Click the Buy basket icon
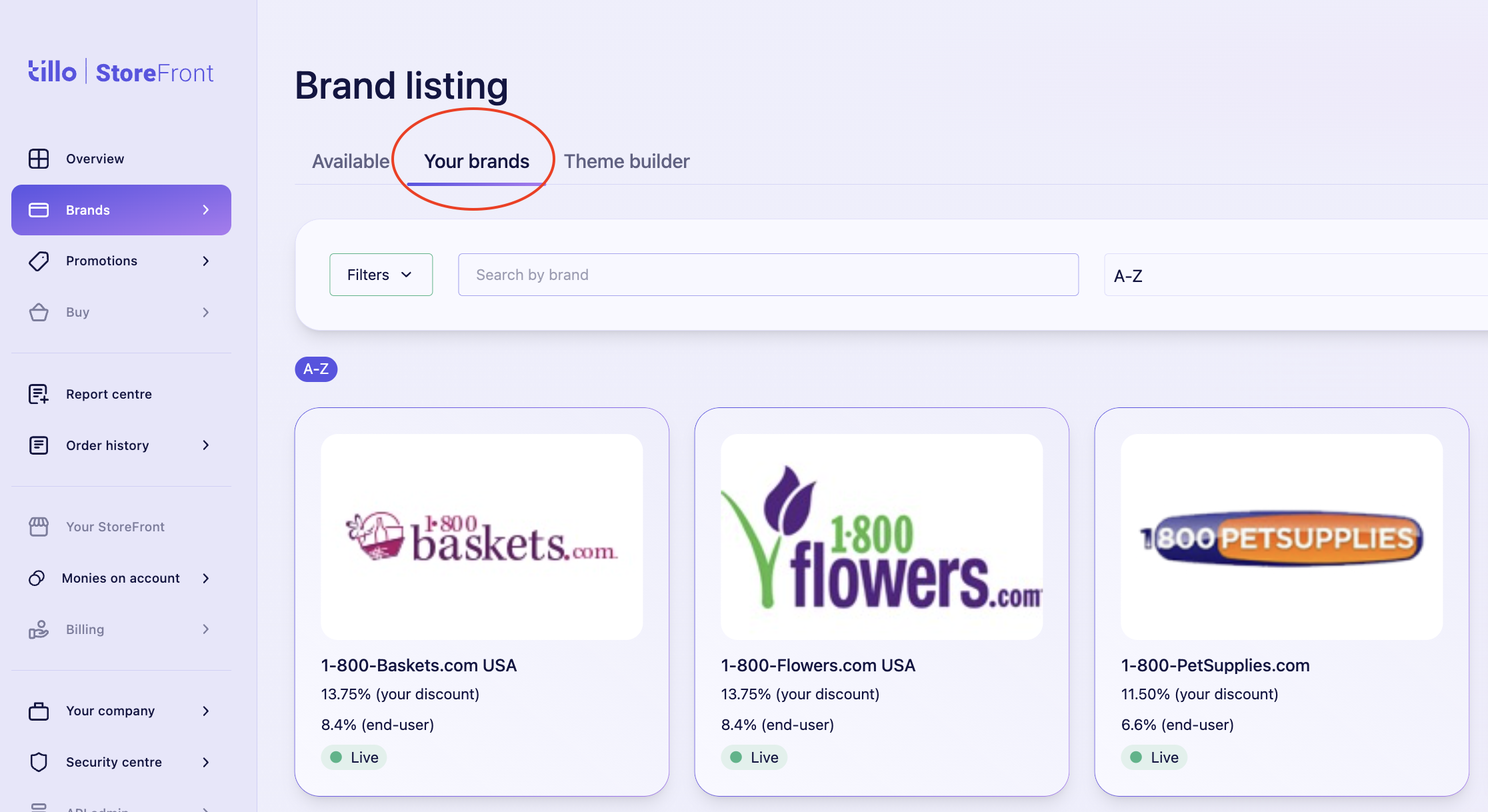1488x812 pixels. pyautogui.click(x=39, y=312)
